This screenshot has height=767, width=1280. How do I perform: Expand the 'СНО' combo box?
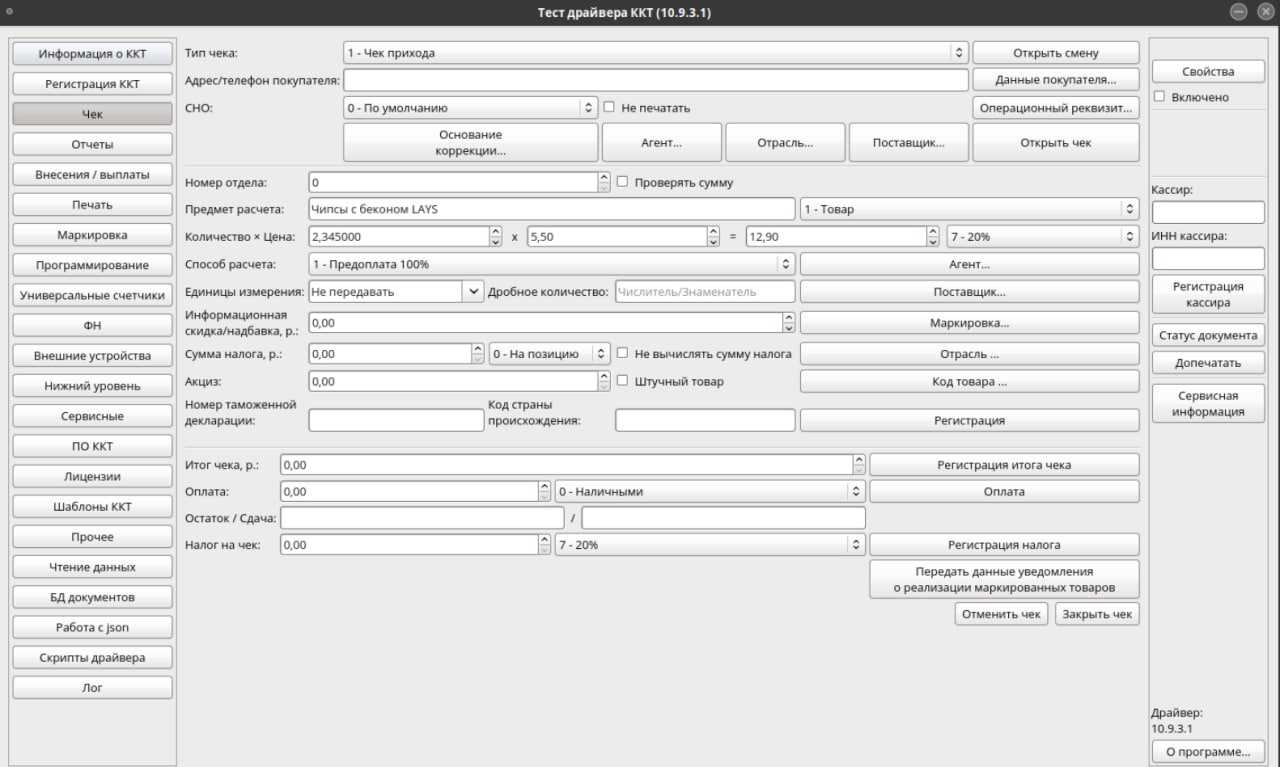click(470, 107)
